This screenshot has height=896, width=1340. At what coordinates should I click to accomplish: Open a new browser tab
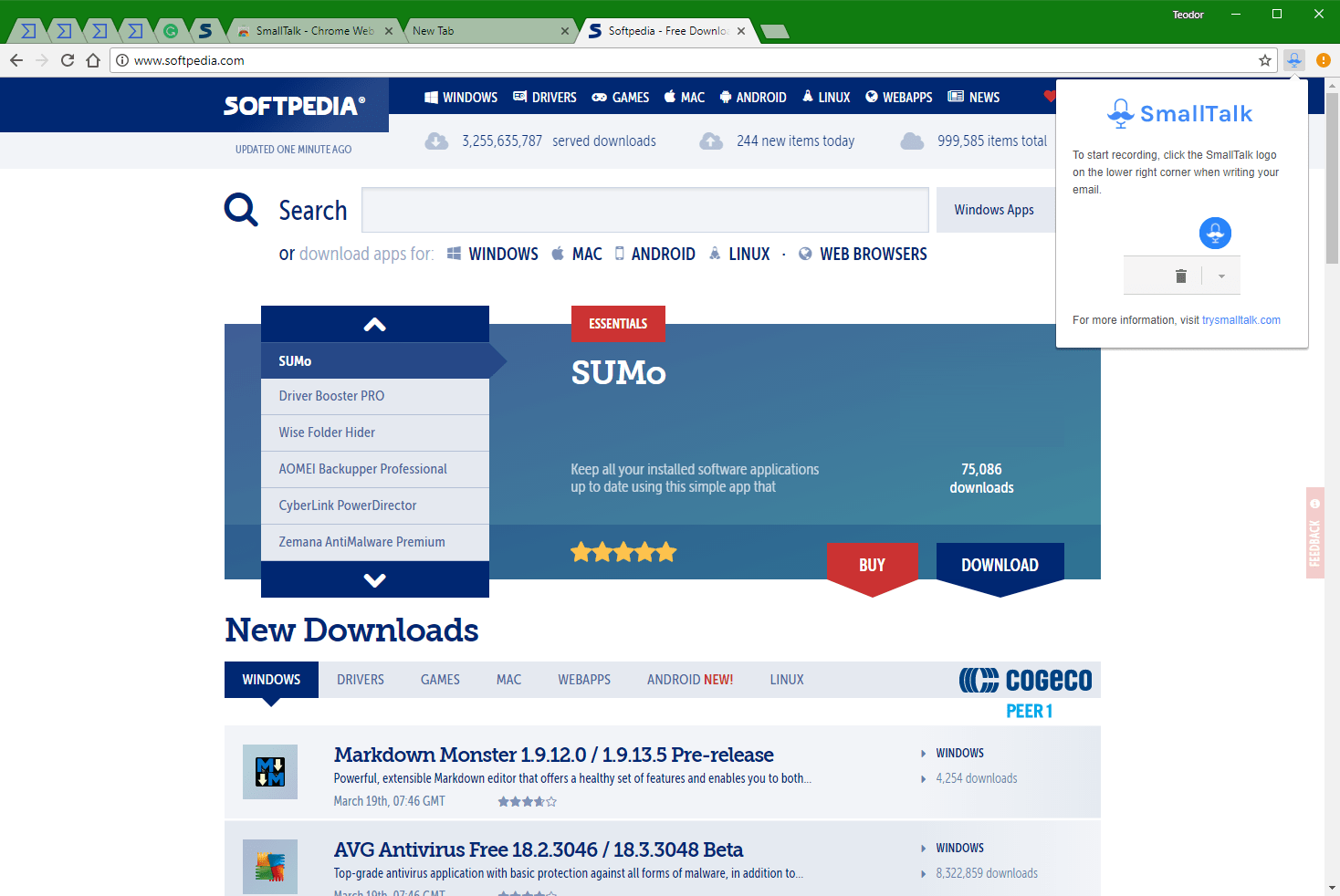click(x=774, y=32)
